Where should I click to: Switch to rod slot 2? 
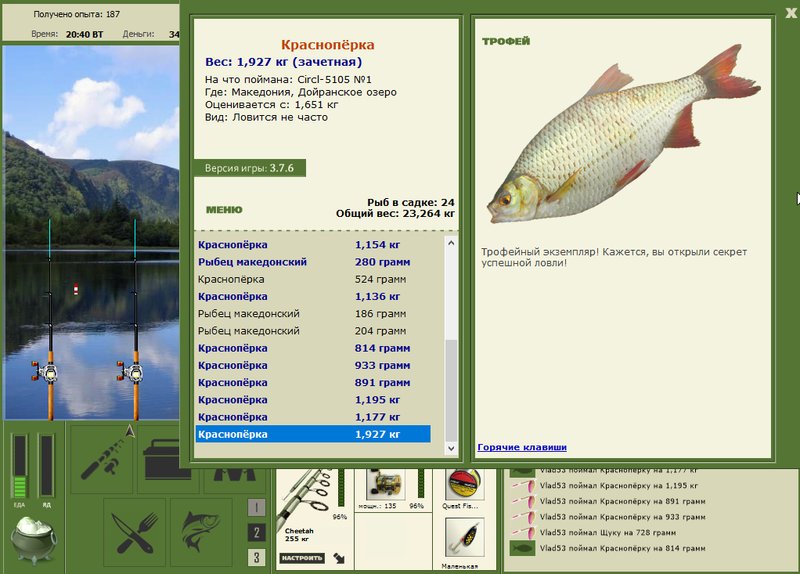tap(256, 532)
